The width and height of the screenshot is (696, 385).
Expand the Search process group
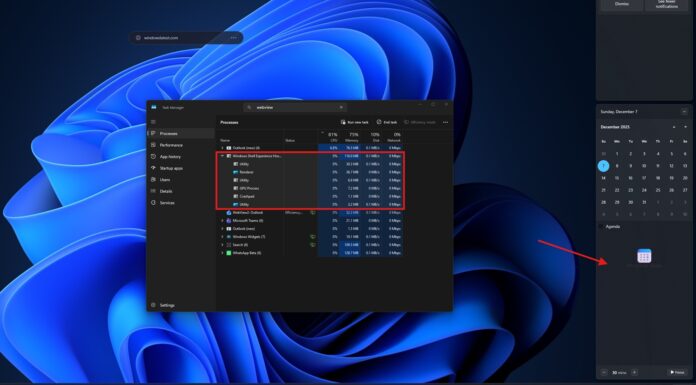[222, 245]
